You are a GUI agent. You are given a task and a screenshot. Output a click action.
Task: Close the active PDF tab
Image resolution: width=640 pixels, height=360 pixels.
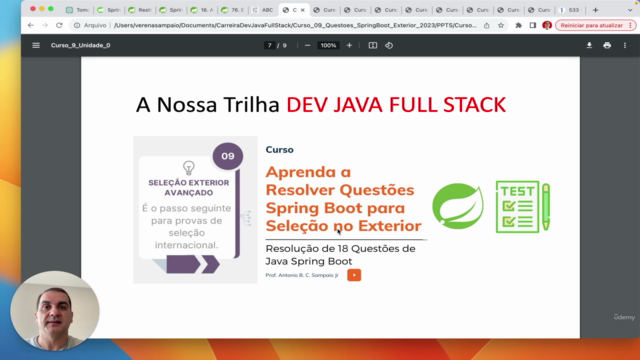[x=302, y=10]
